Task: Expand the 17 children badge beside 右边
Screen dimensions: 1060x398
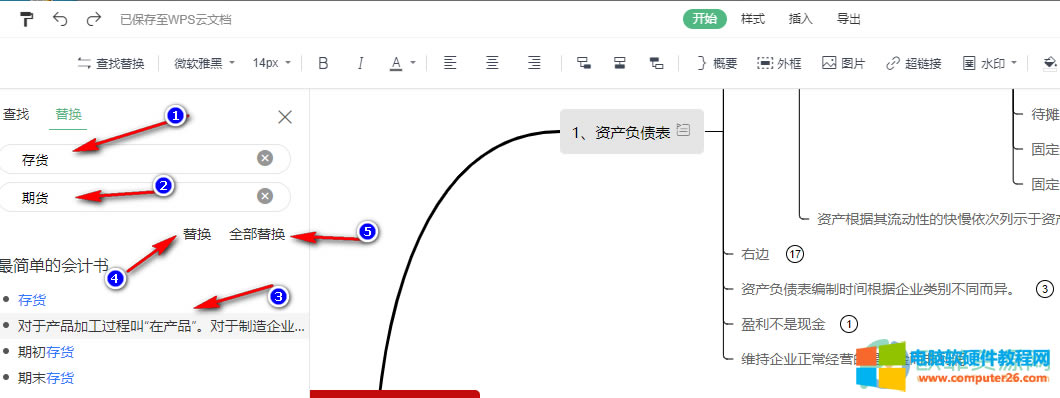Action: 795,254
